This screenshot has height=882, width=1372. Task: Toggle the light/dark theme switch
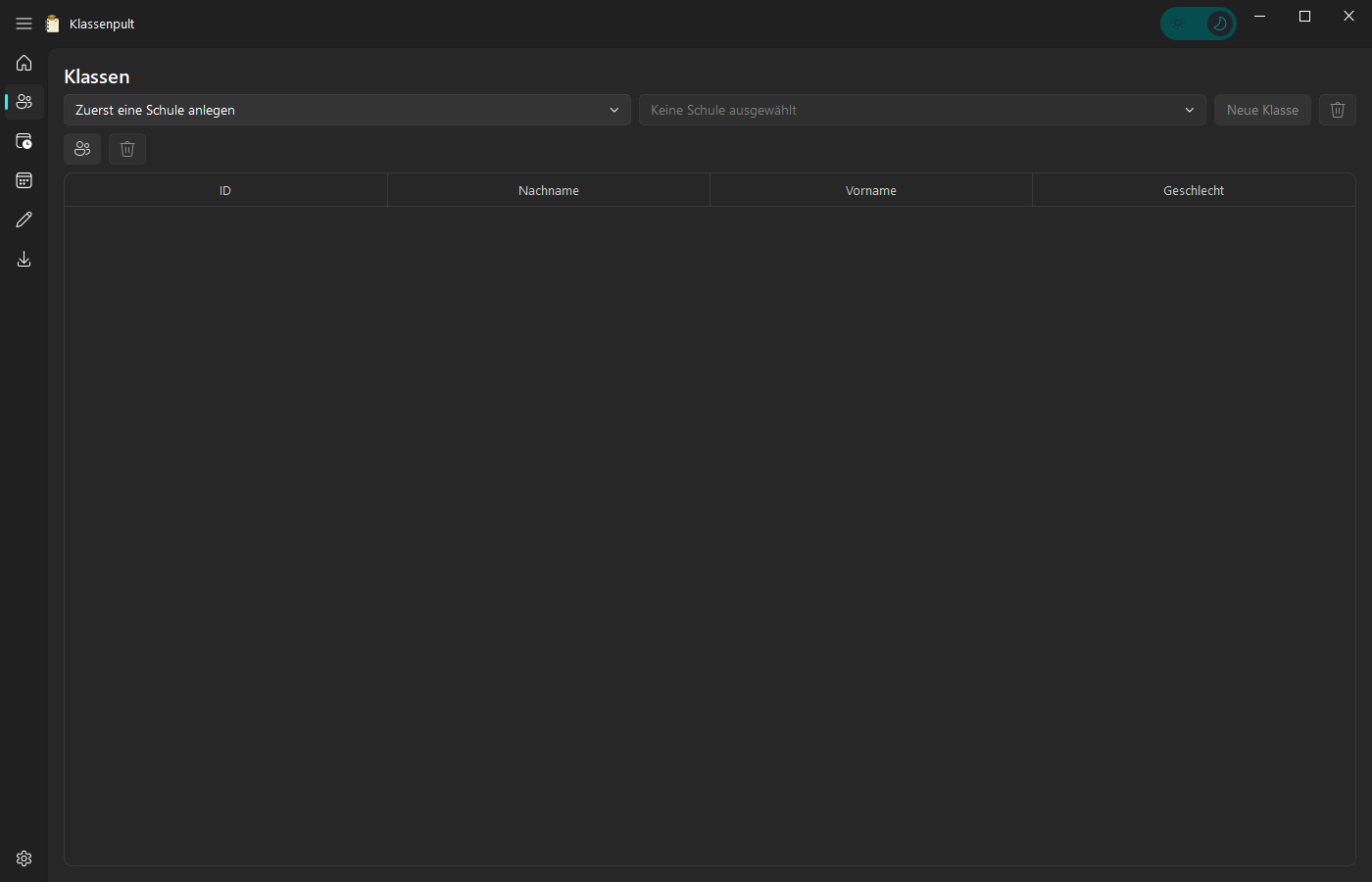tap(1198, 24)
